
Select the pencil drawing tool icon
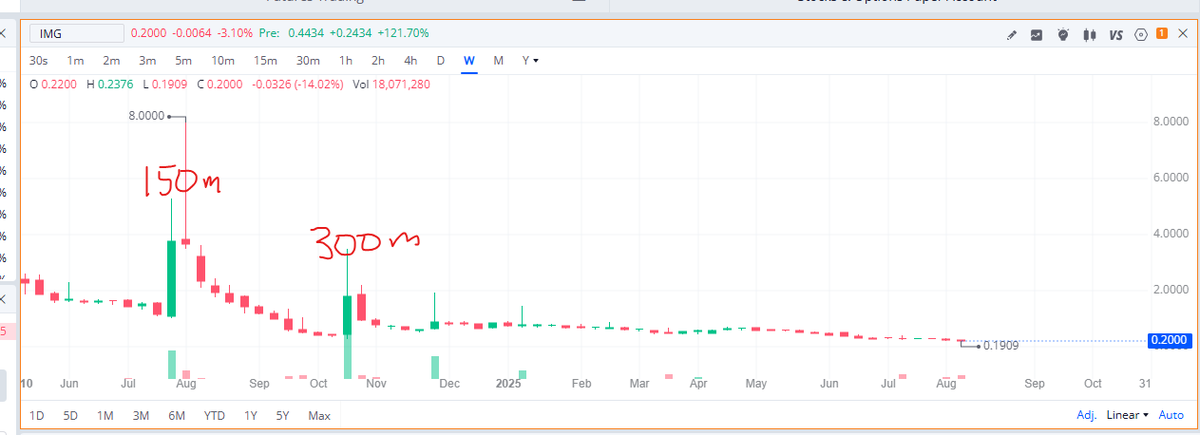1012,35
